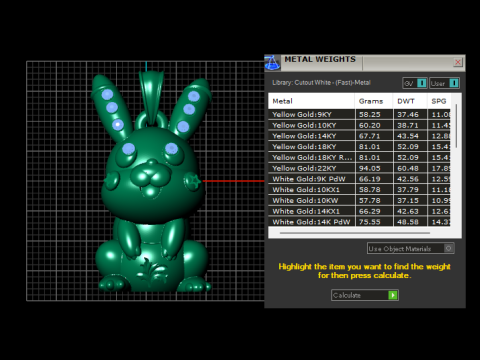Viewport: 480px width, 360px height.
Task: Click the 60.20 grams value
Action: click(370, 125)
